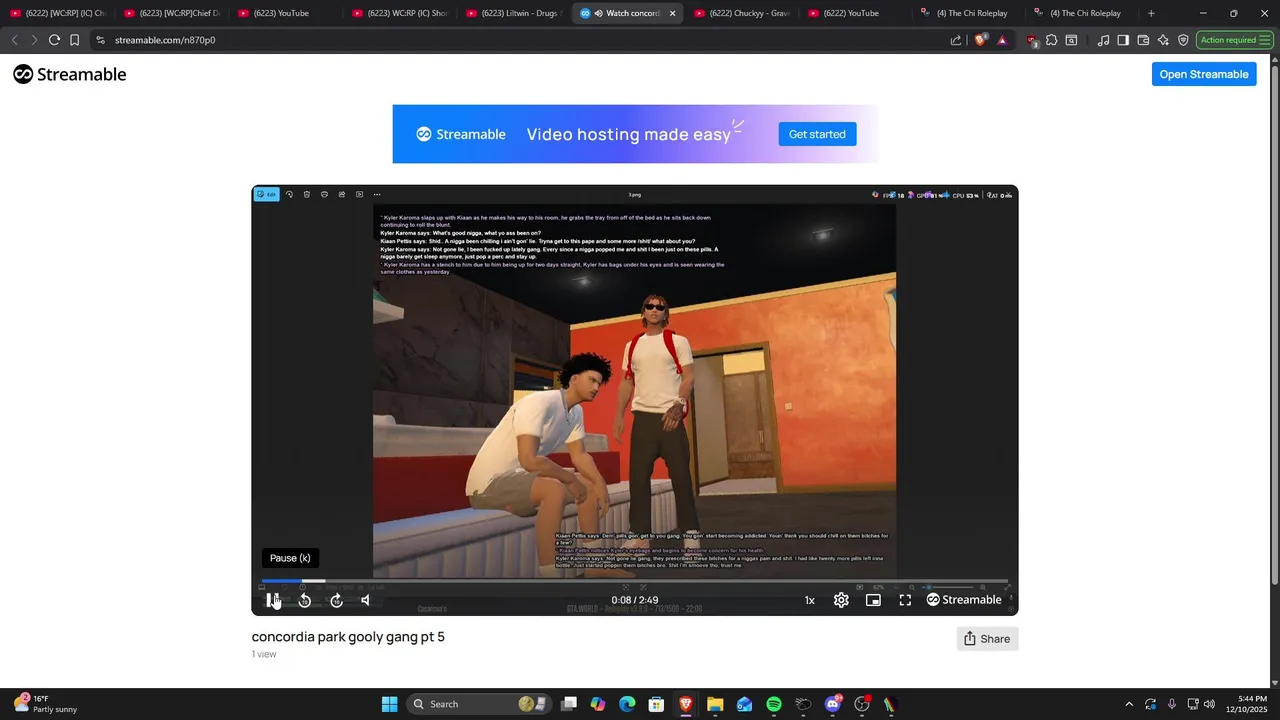The height and width of the screenshot is (720, 1280).
Task: Launch Microsoft Edge from taskbar
Action: click(x=627, y=704)
